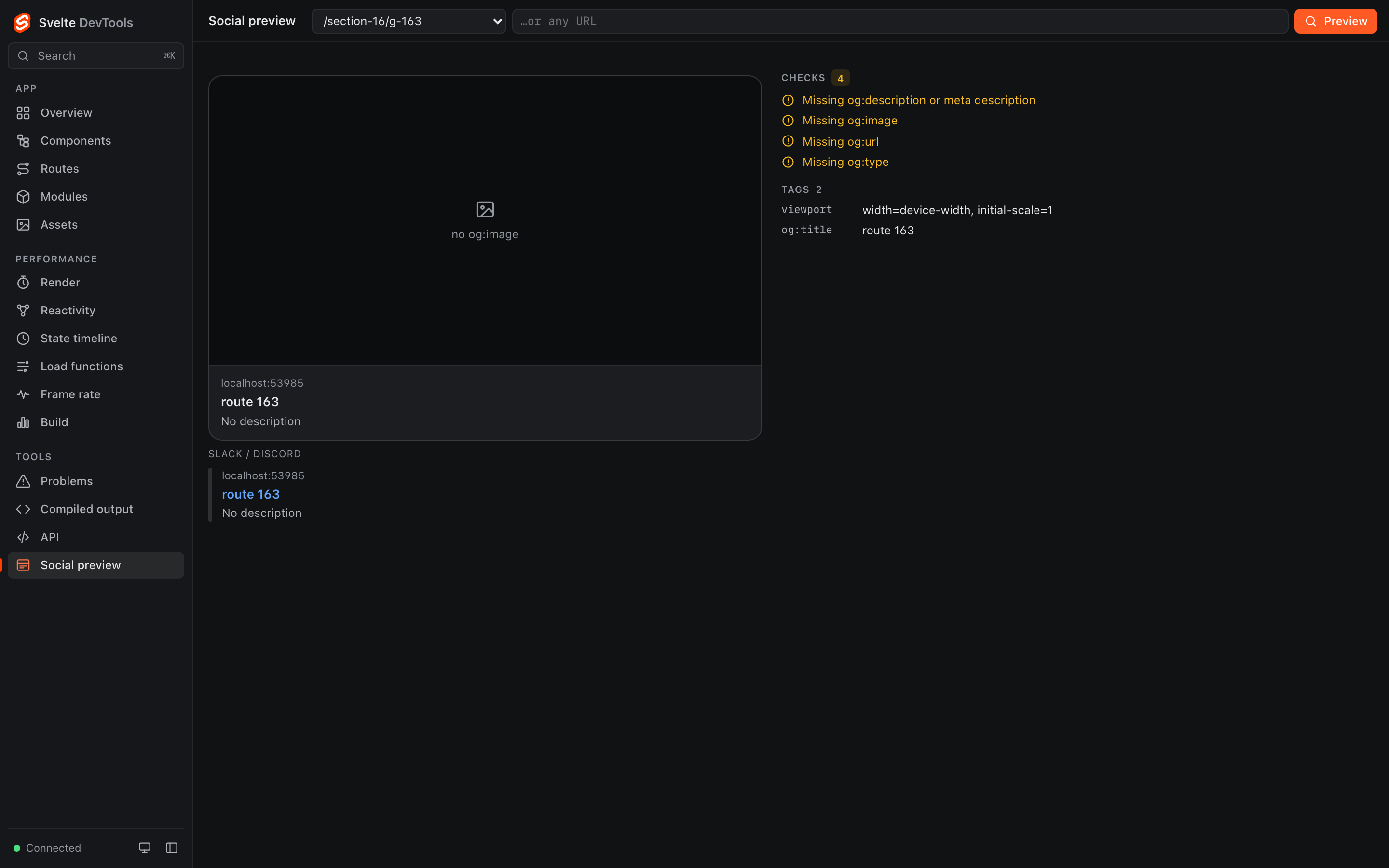The image size is (1389, 868).
Task: Click the Slack / Discord localhost:53985 text
Action: (263, 476)
